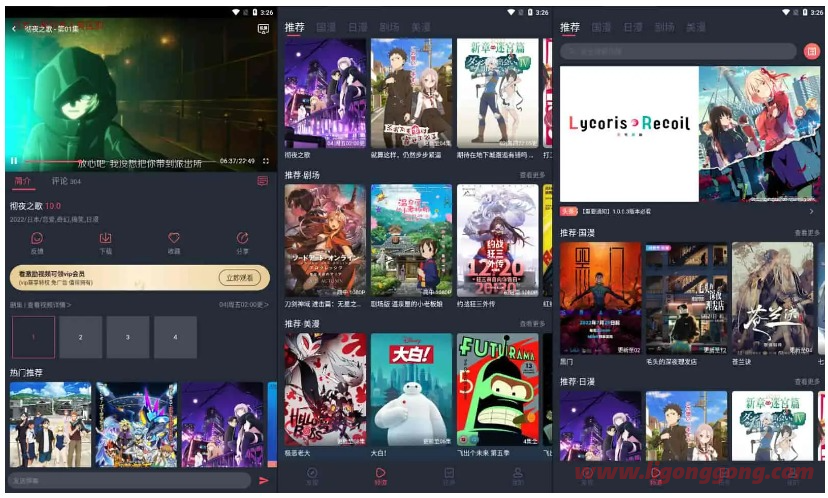The image size is (828, 498).
Task: Select 国漫 tab on the search-bar screen
Action: pyautogui.click(x=601, y=27)
